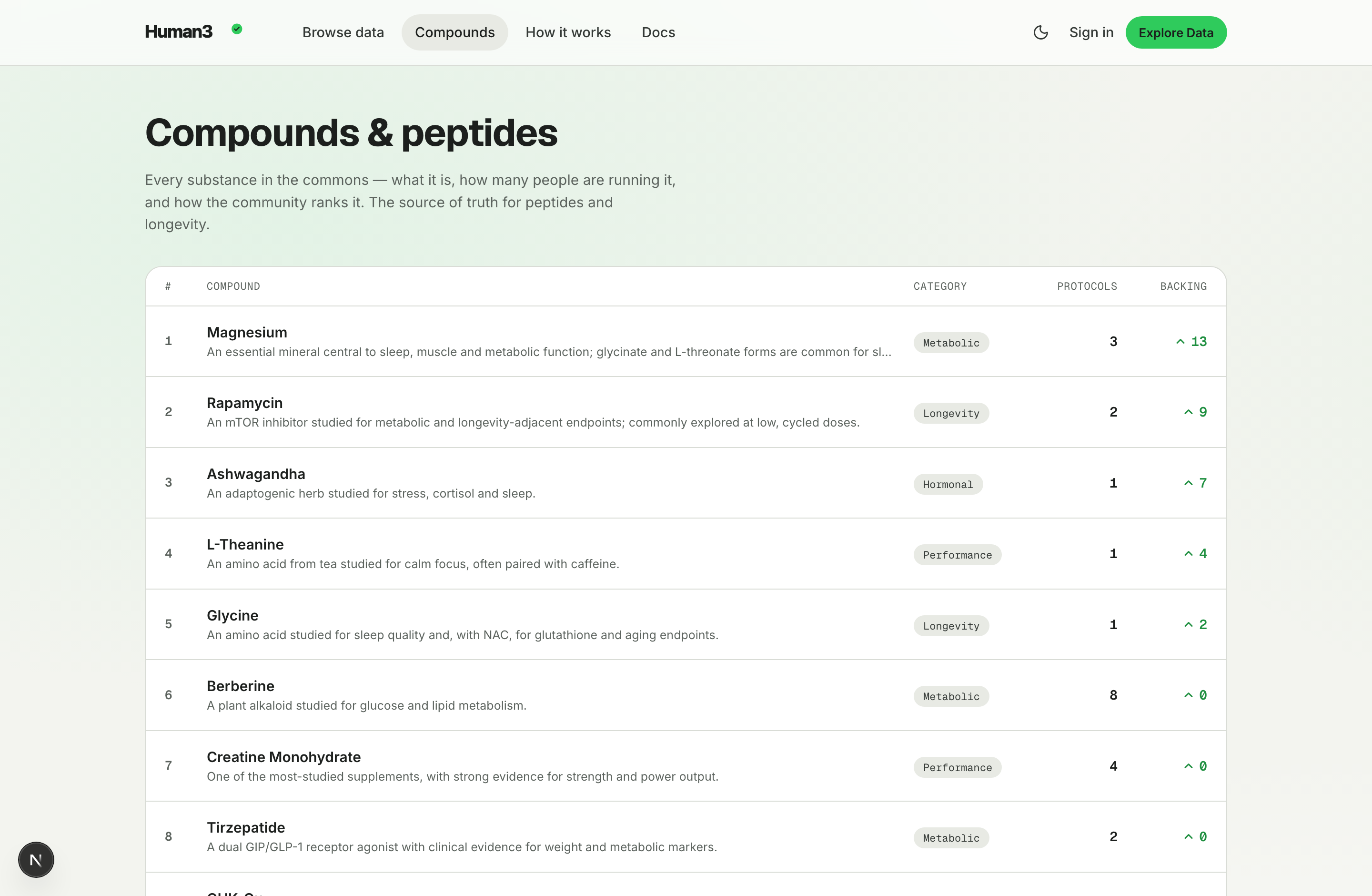This screenshot has width=1372, height=896.
Task: Click the Explore Data button
Action: pos(1176,32)
